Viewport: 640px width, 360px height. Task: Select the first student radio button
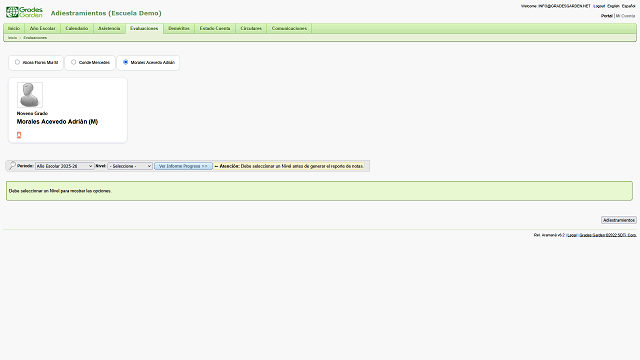coord(17,62)
